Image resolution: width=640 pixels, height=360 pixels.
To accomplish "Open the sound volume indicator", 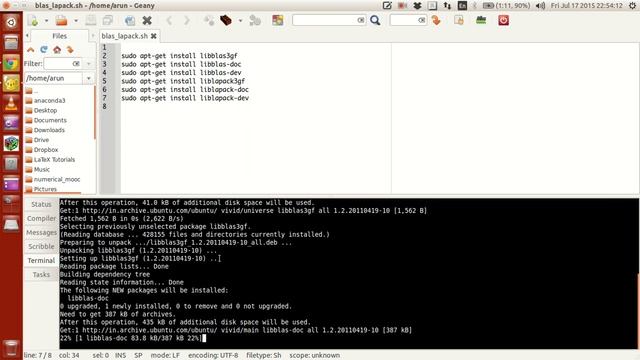I will click(540, 6).
